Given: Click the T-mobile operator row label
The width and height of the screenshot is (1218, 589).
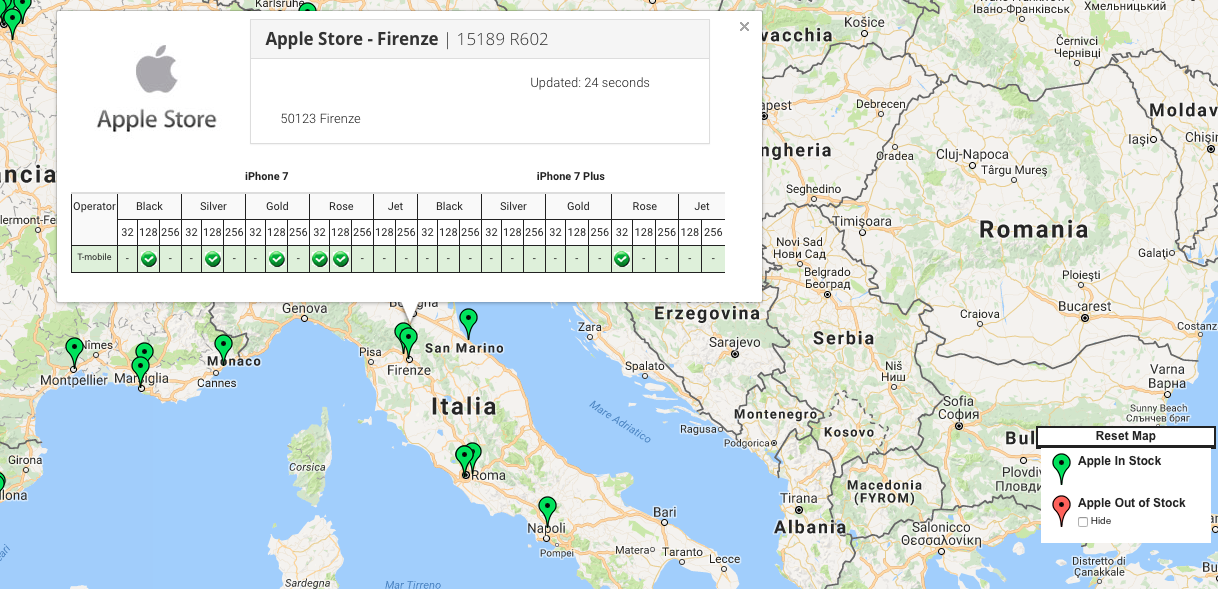Looking at the screenshot, I should point(94,258).
